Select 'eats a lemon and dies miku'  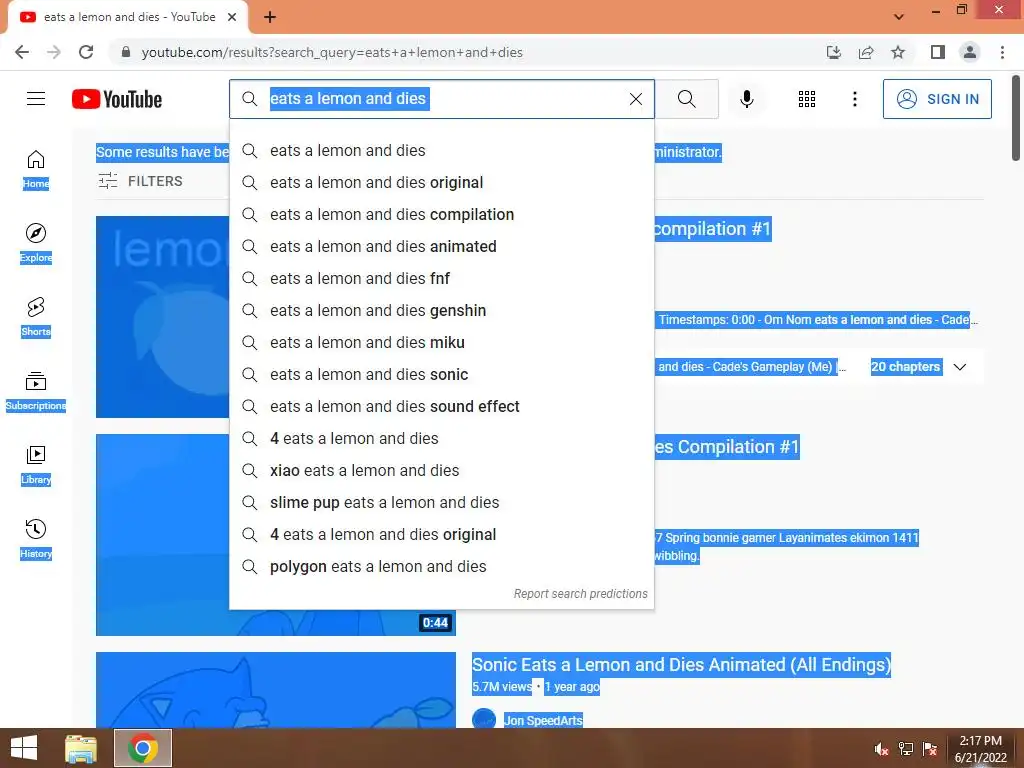pyautogui.click(x=441, y=342)
